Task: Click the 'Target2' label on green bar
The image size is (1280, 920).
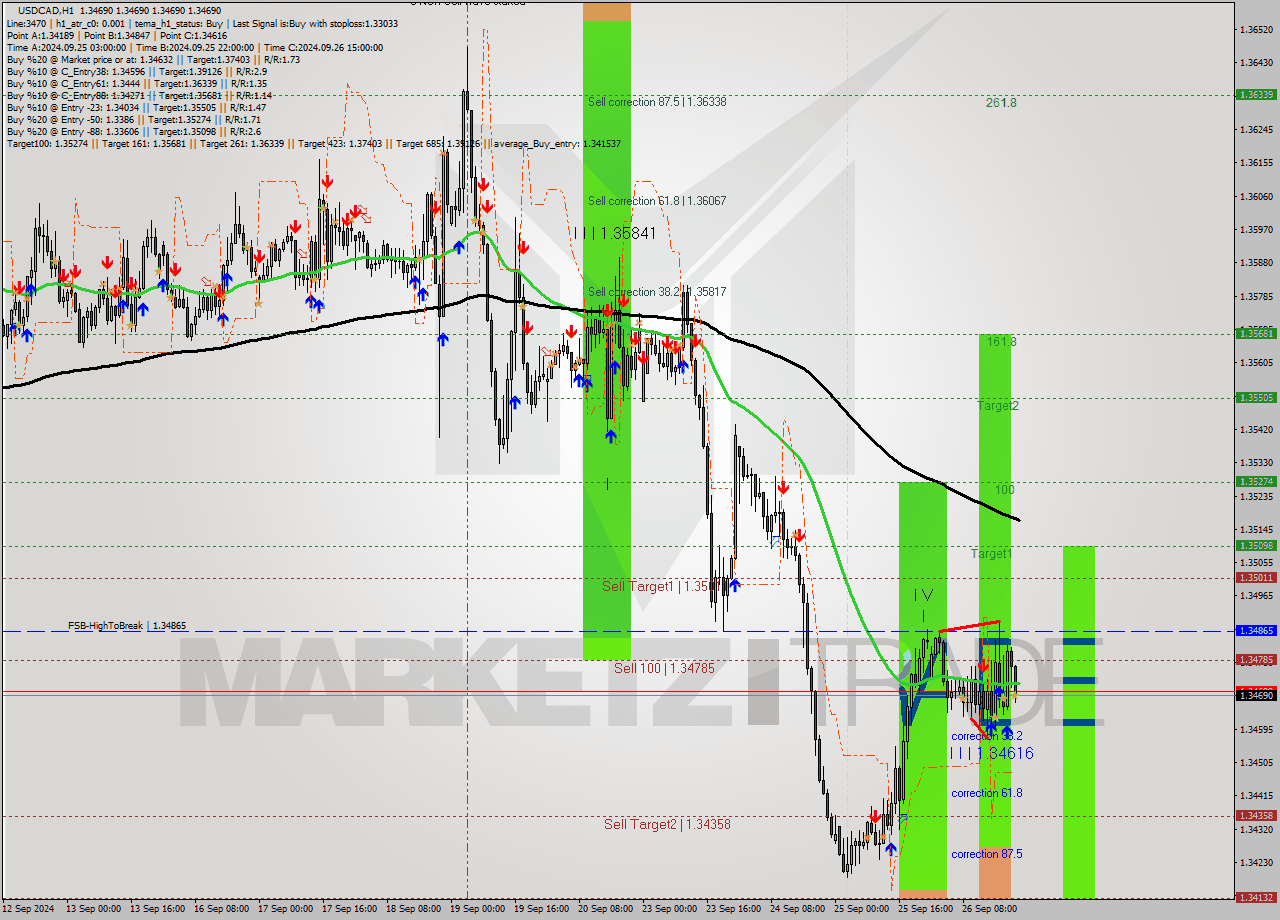Action: (x=998, y=406)
